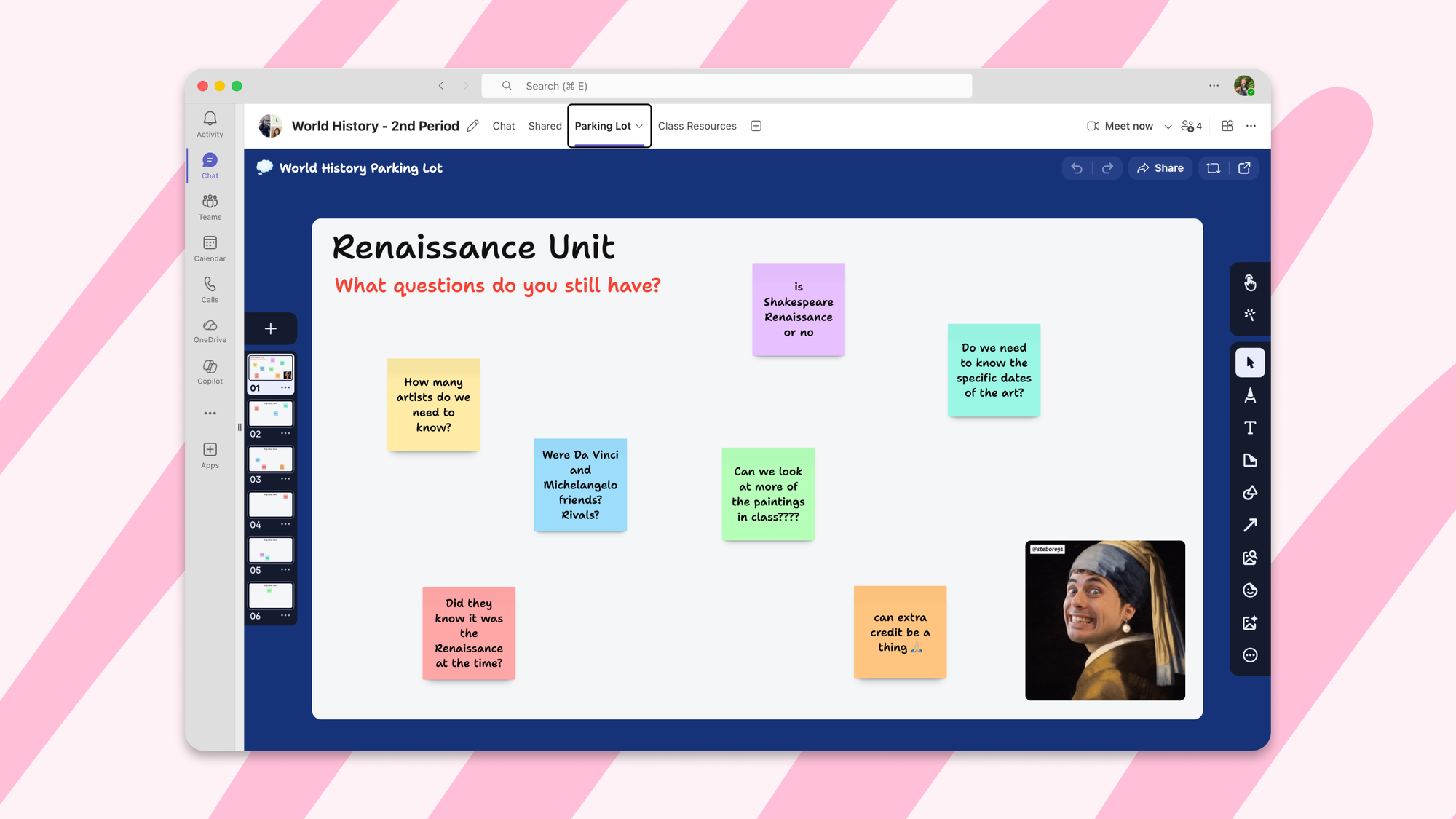Open more options menu on page 02 thumbnail

[285, 433]
